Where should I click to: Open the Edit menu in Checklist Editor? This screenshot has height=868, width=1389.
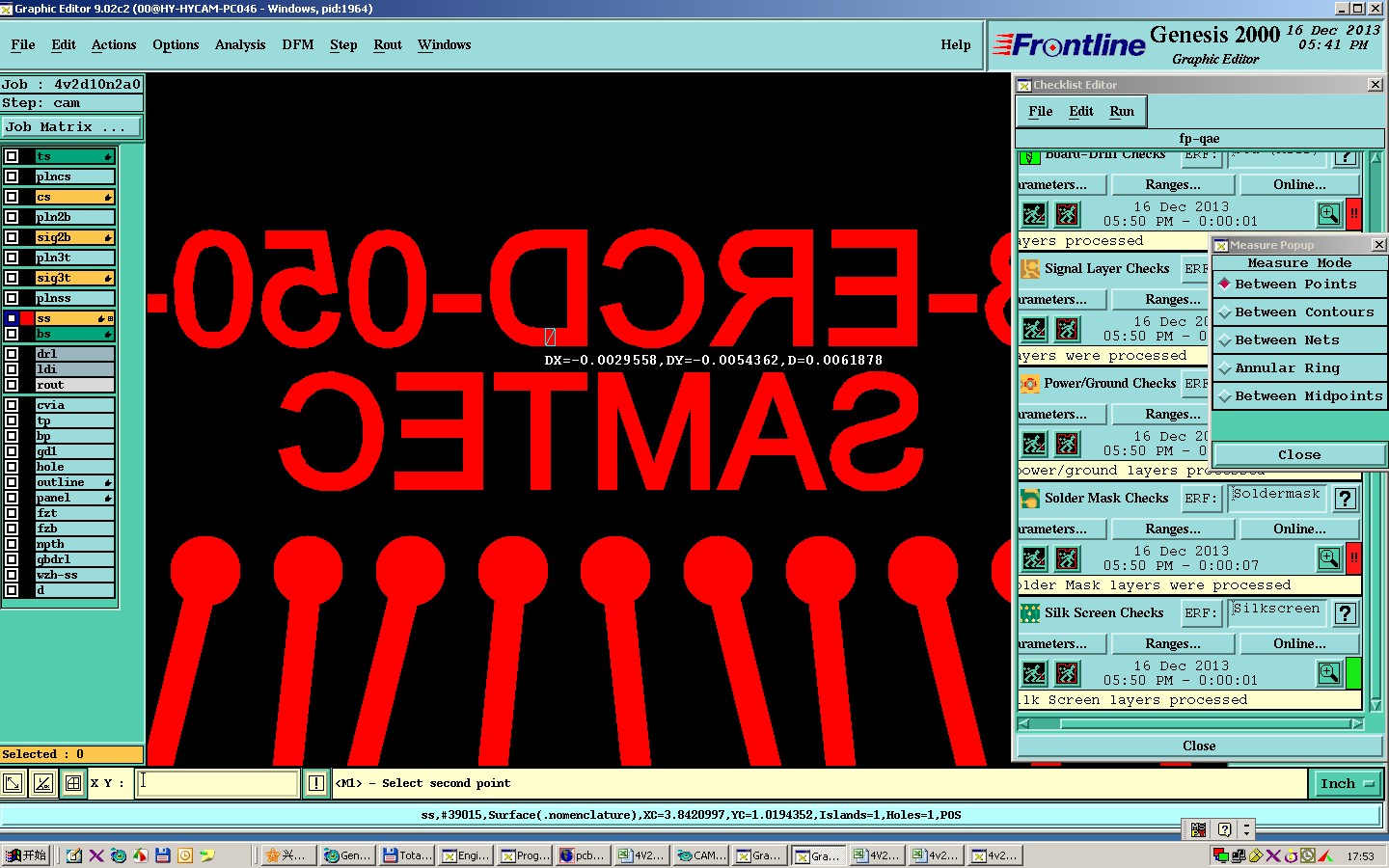1081,112
